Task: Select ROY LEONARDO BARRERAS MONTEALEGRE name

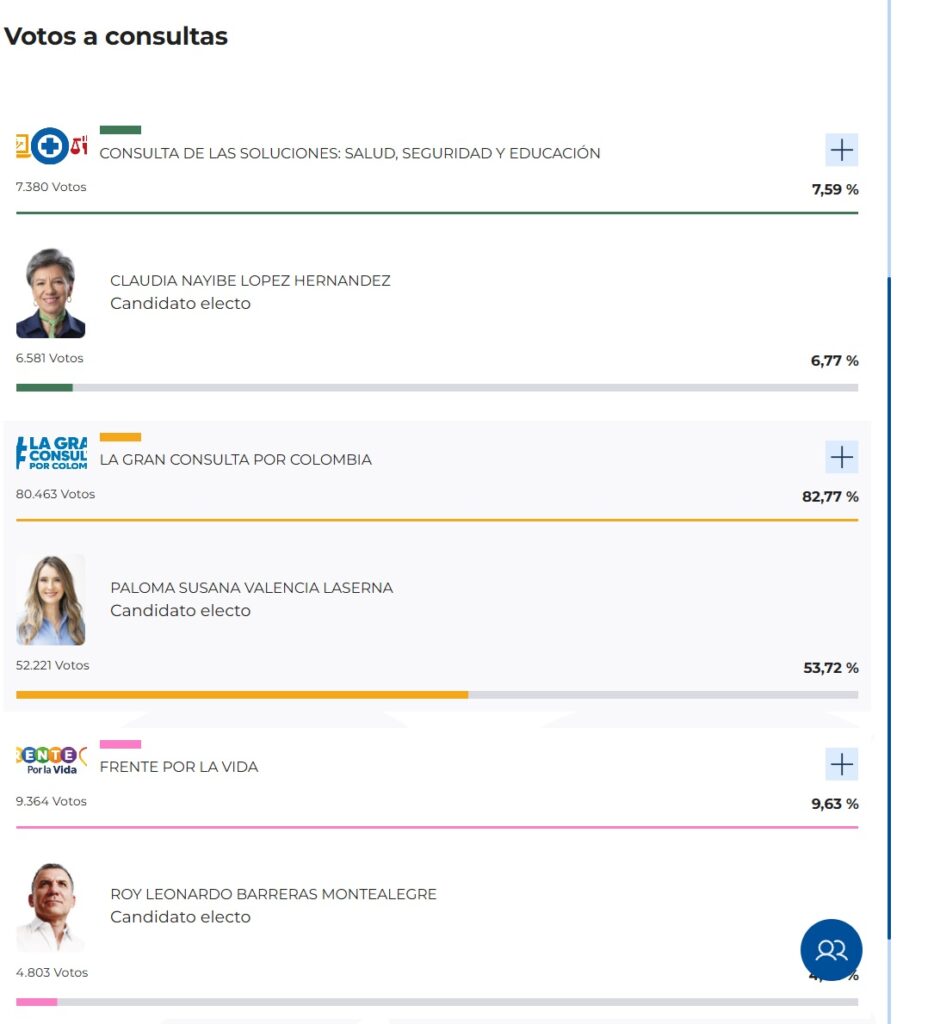Action: click(273, 894)
